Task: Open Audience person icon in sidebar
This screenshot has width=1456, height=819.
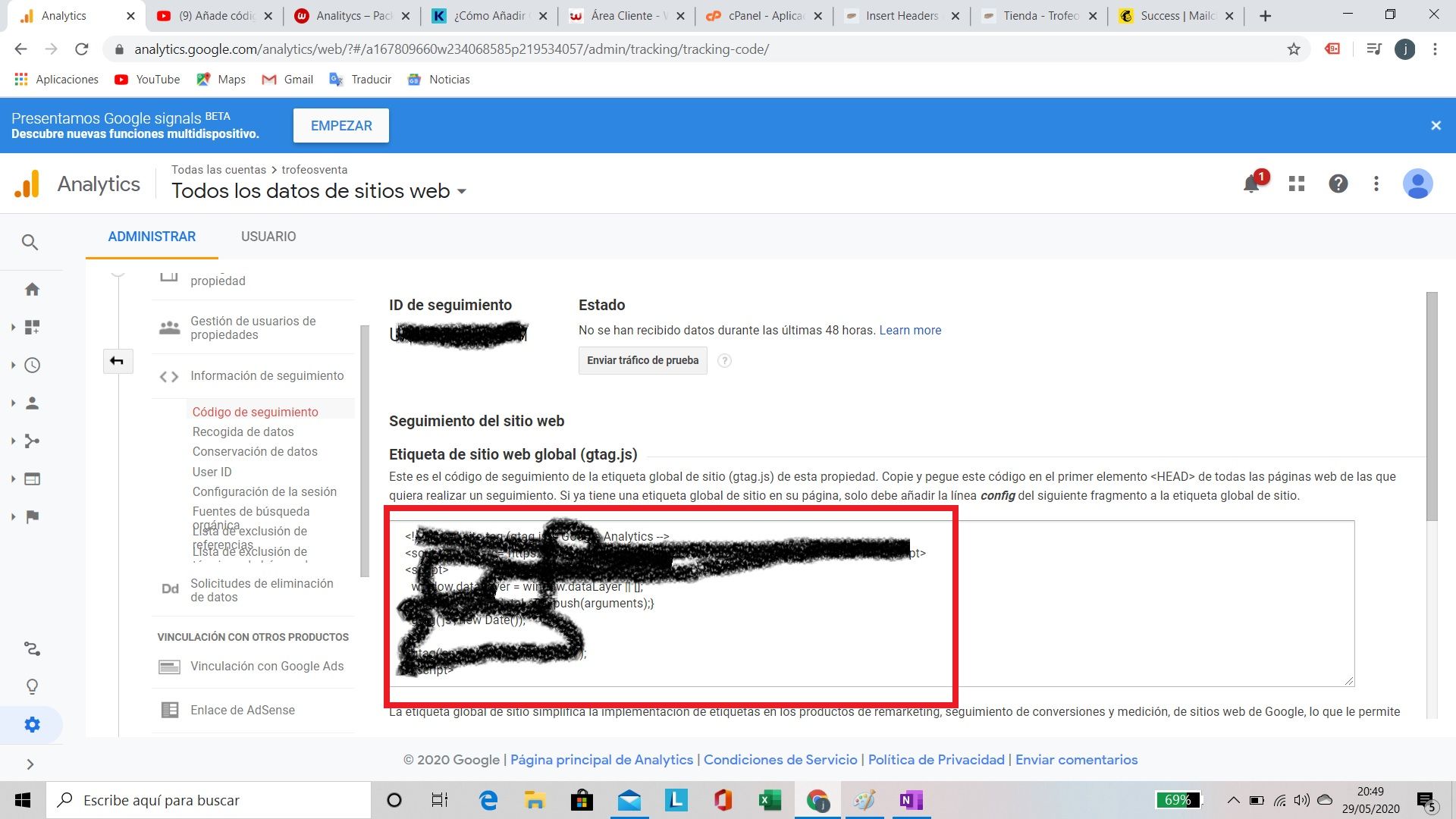Action: click(x=32, y=403)
